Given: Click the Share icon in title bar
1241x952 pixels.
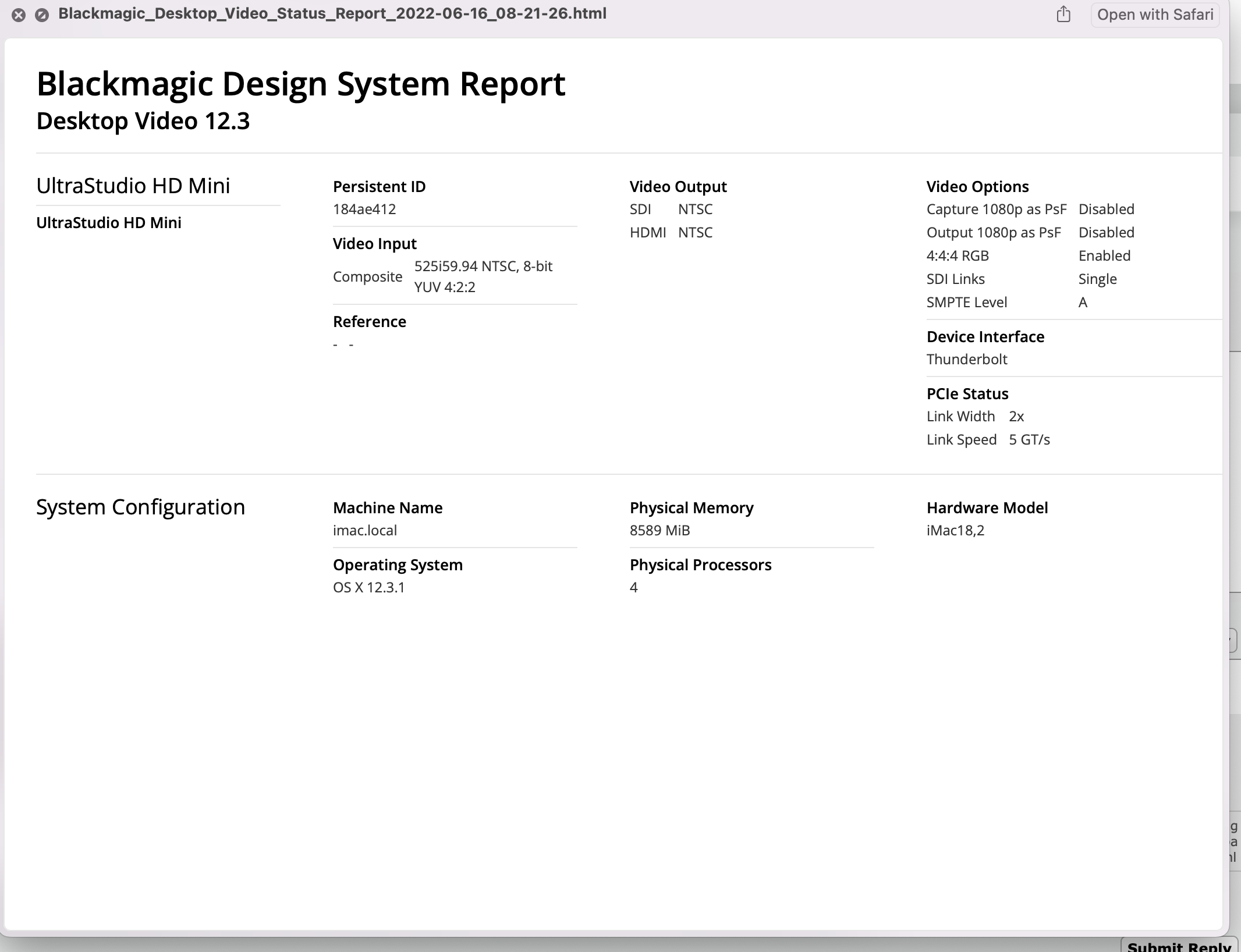Looking at the screenshot, I should pyautogui.click(x=1063, y=14).
